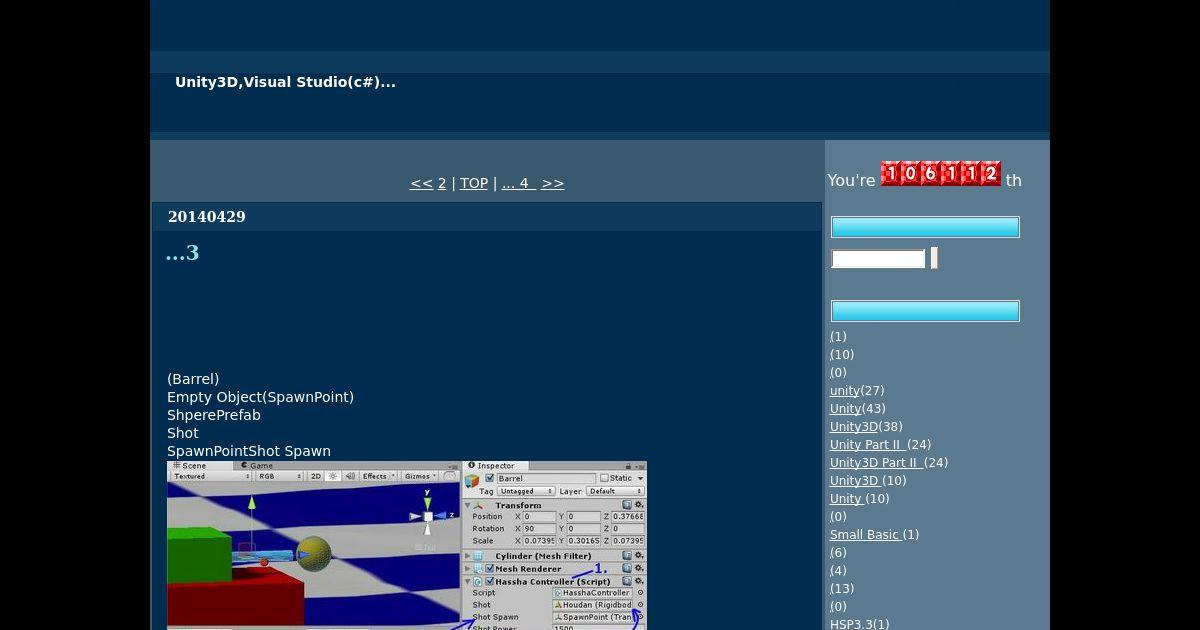Click the sidebar search text field

(x=878, y=259)
